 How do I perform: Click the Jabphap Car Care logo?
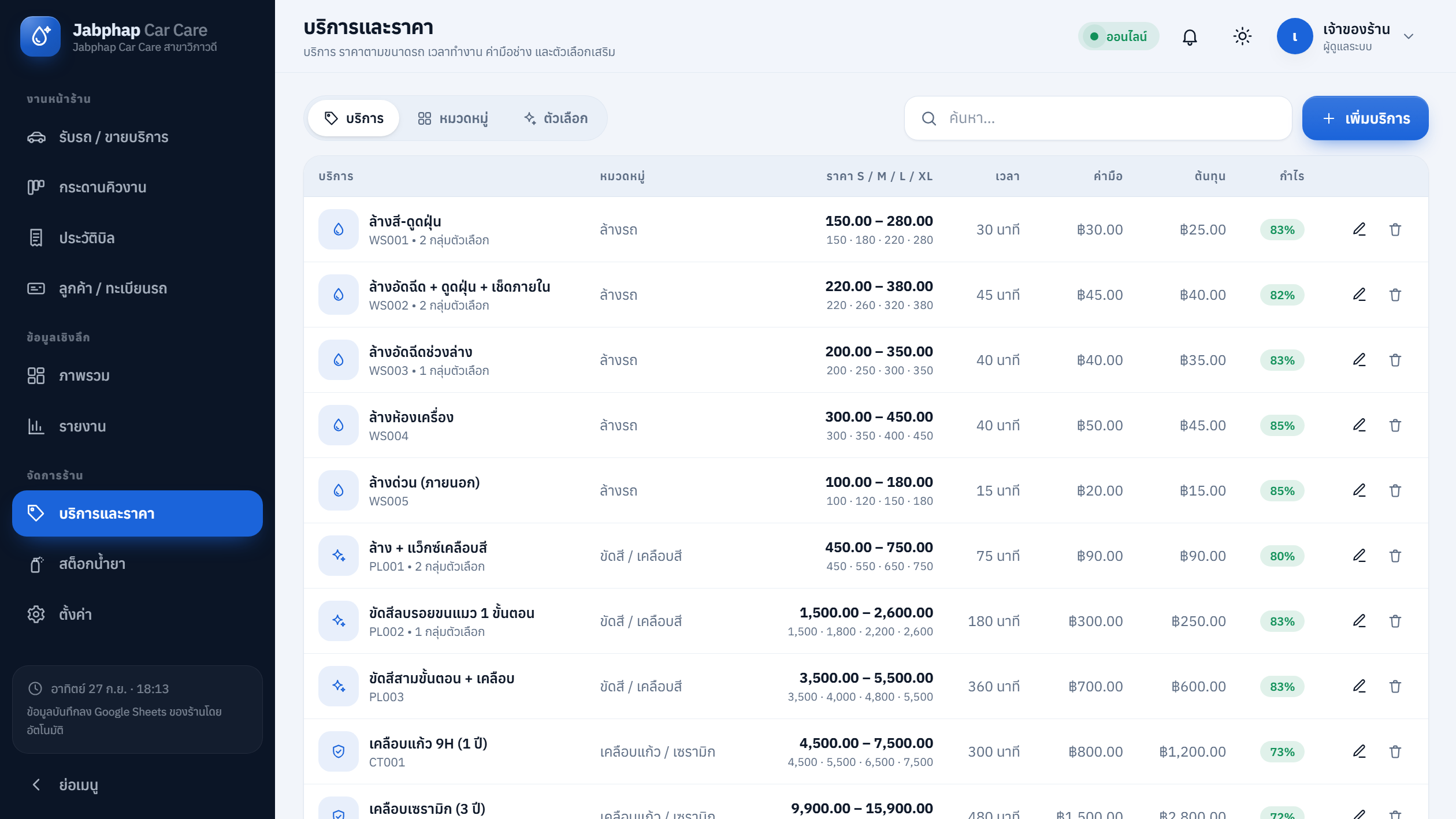(40, 36)
